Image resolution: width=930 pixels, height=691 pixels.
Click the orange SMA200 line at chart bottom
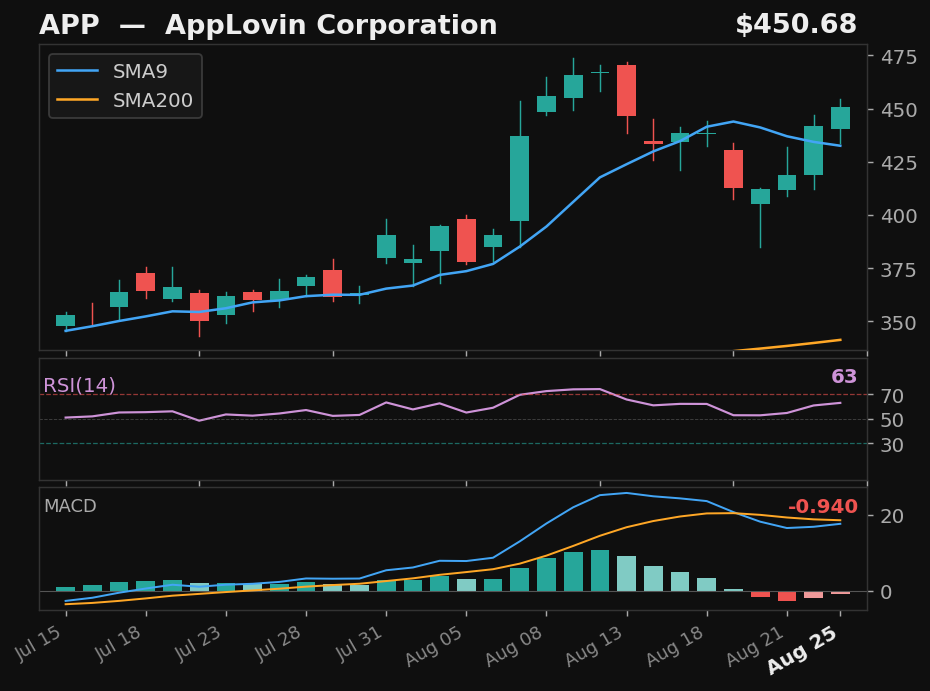pyautogui.click(x=788, y=345)
